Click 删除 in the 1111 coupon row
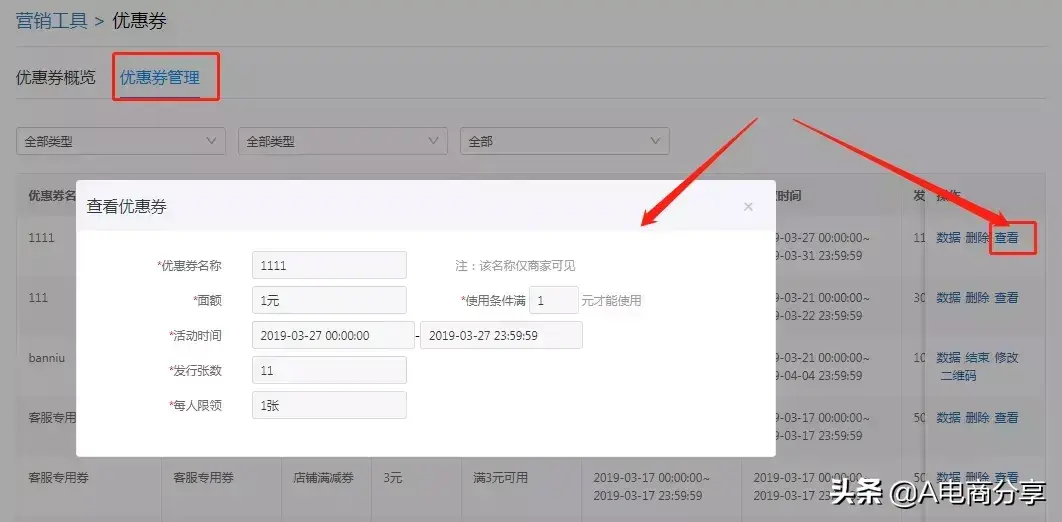 pyautogui.click(x=977, y=238)
